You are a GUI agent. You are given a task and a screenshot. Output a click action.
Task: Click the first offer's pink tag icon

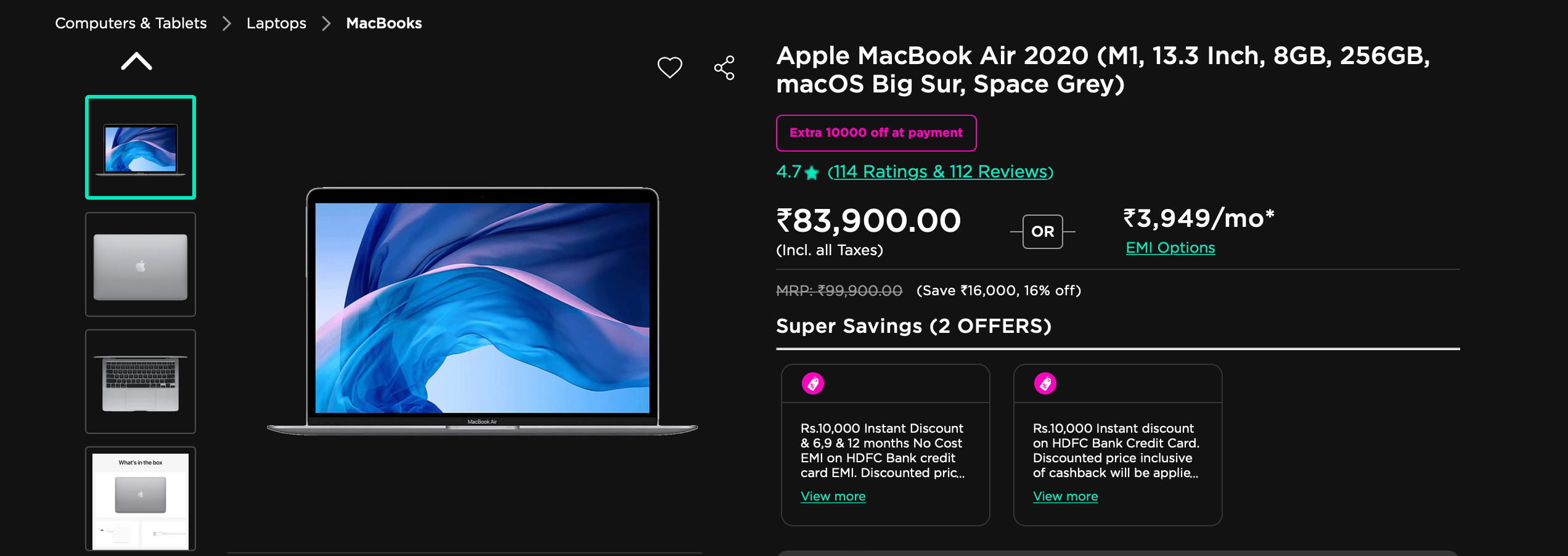point(813,383)
